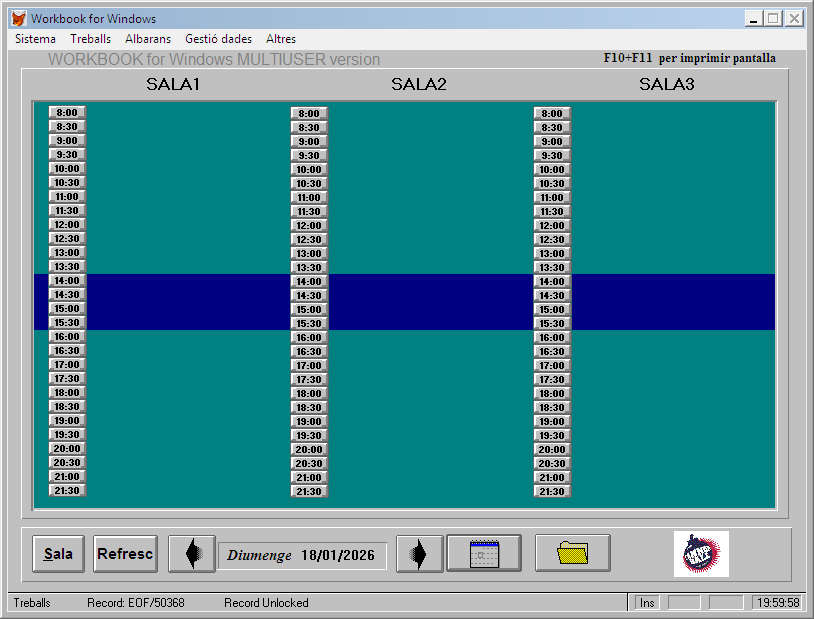This screenshot has height=619, width=814.
Task: Open the Sistema menu
Action: click(36, 39)
